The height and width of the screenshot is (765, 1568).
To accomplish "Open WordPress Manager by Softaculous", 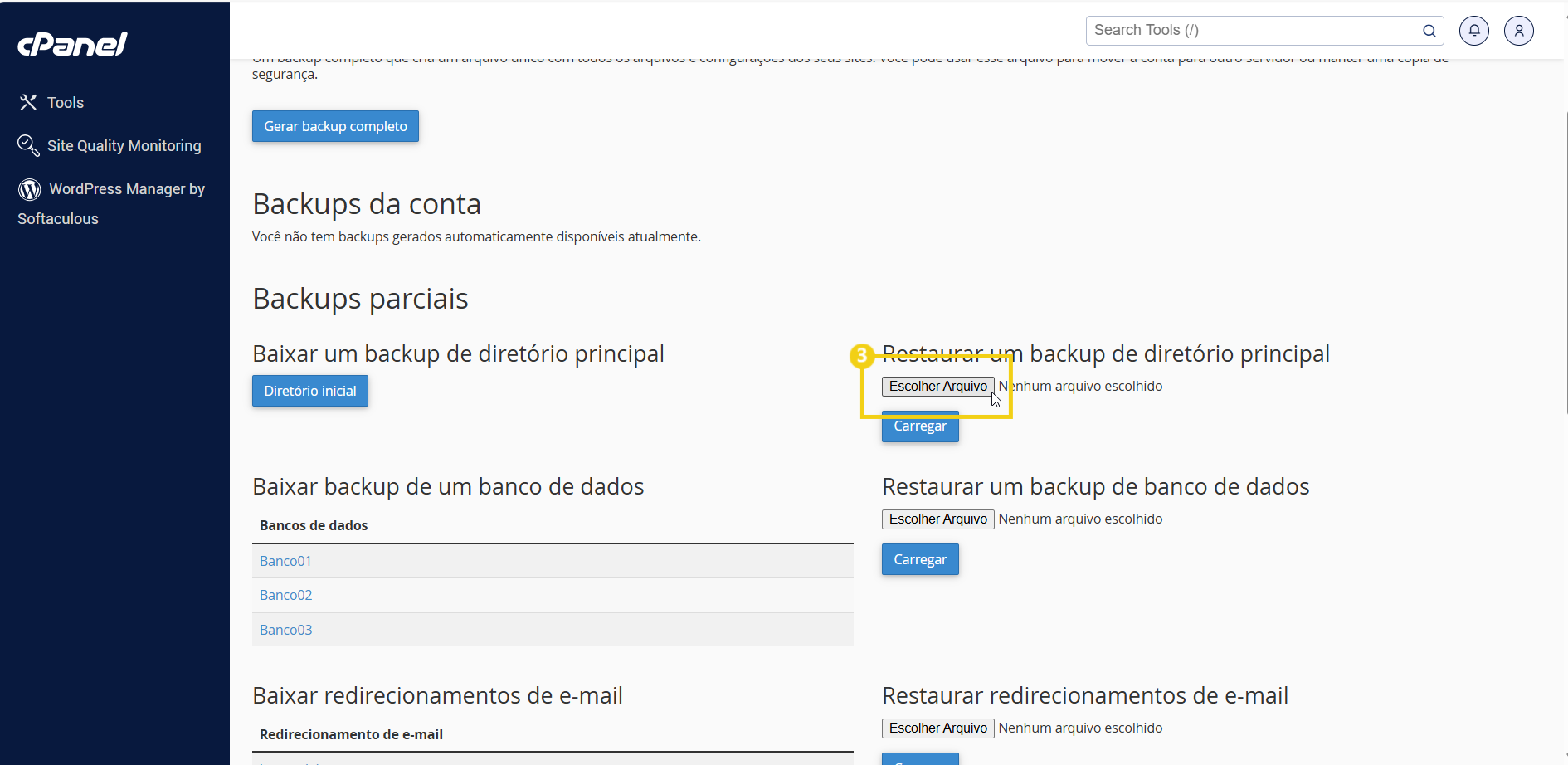I will click(111, 203).
